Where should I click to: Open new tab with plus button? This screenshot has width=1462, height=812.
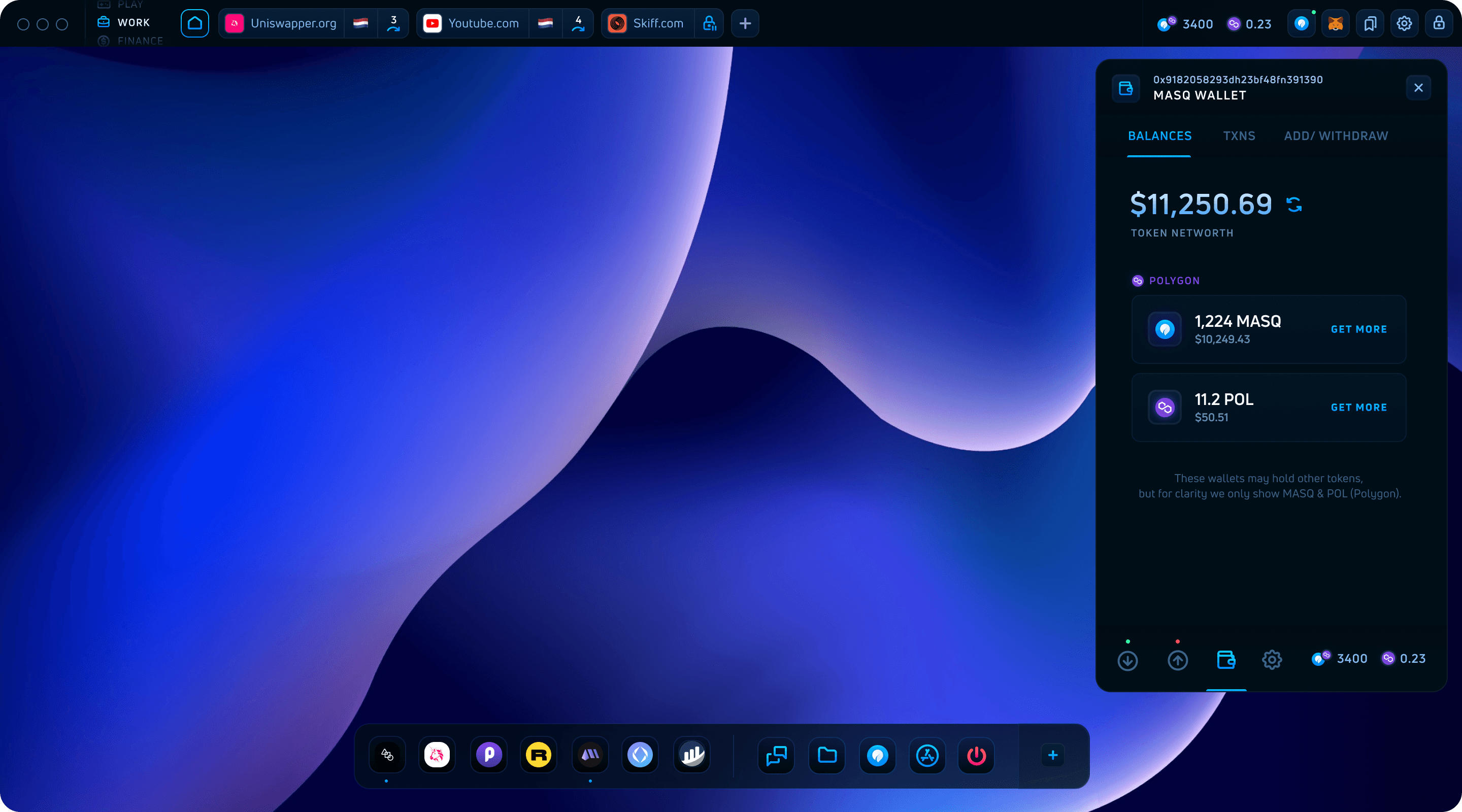click(x=745, y=23)
